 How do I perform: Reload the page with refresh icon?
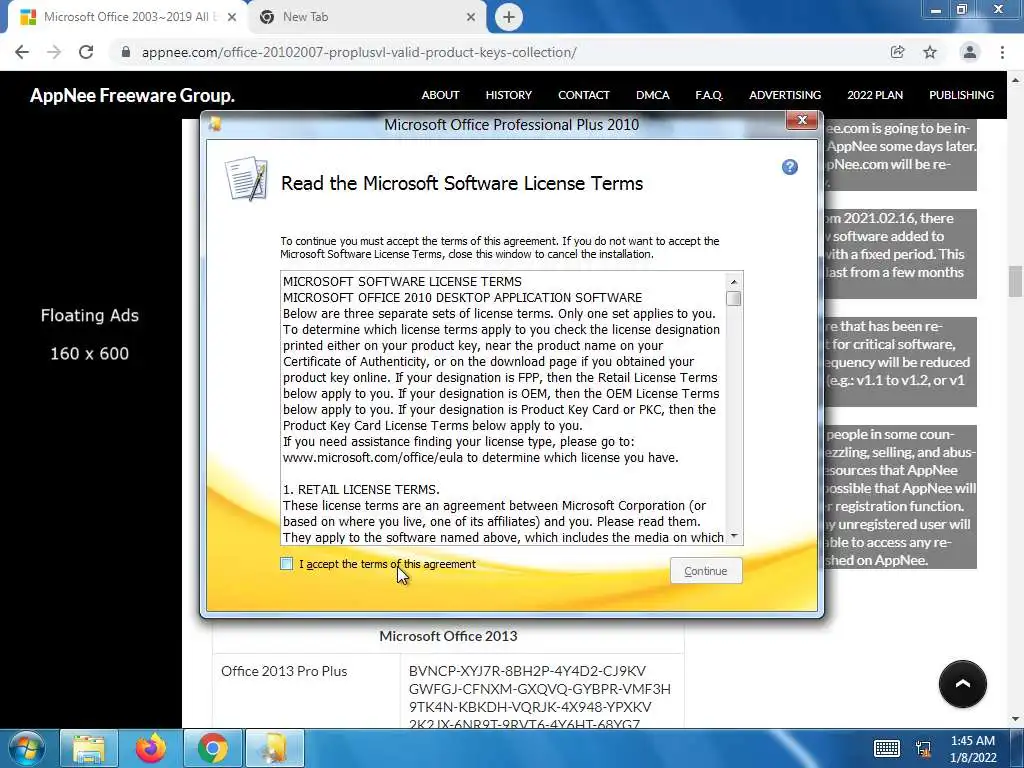pos(86,52)
